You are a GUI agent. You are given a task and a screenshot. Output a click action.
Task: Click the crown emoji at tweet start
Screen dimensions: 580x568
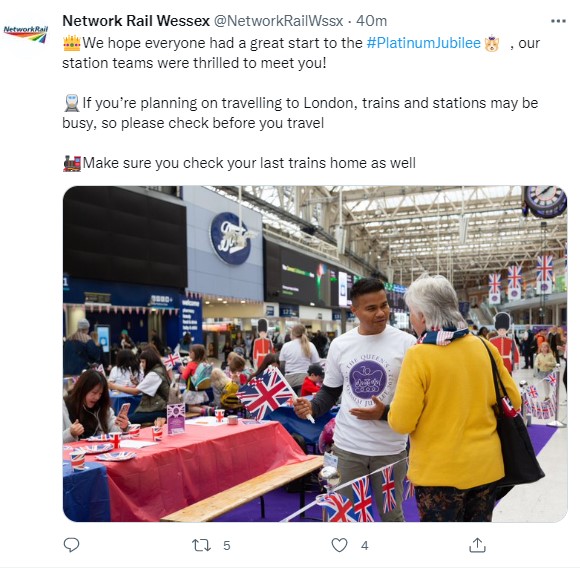click(x=72, y=43)
